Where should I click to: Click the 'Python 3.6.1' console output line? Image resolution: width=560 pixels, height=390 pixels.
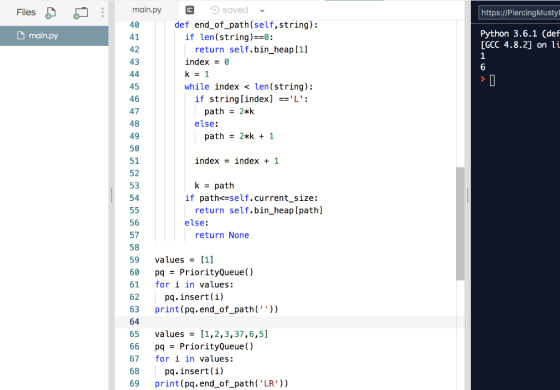(520, 34)
